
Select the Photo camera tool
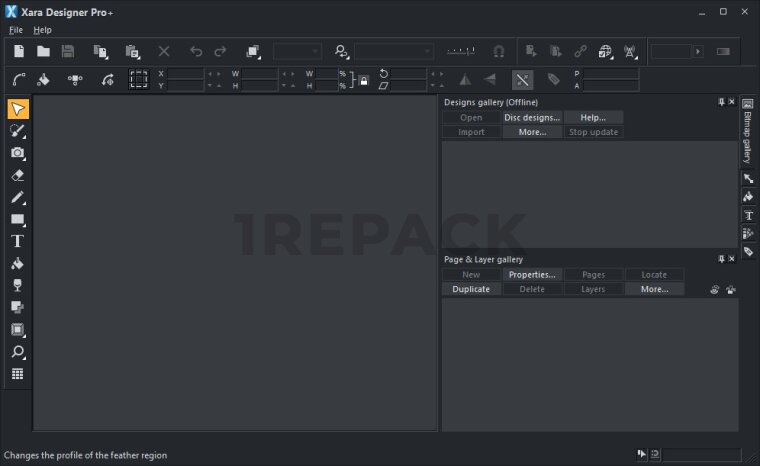click(x=17, y=153)
